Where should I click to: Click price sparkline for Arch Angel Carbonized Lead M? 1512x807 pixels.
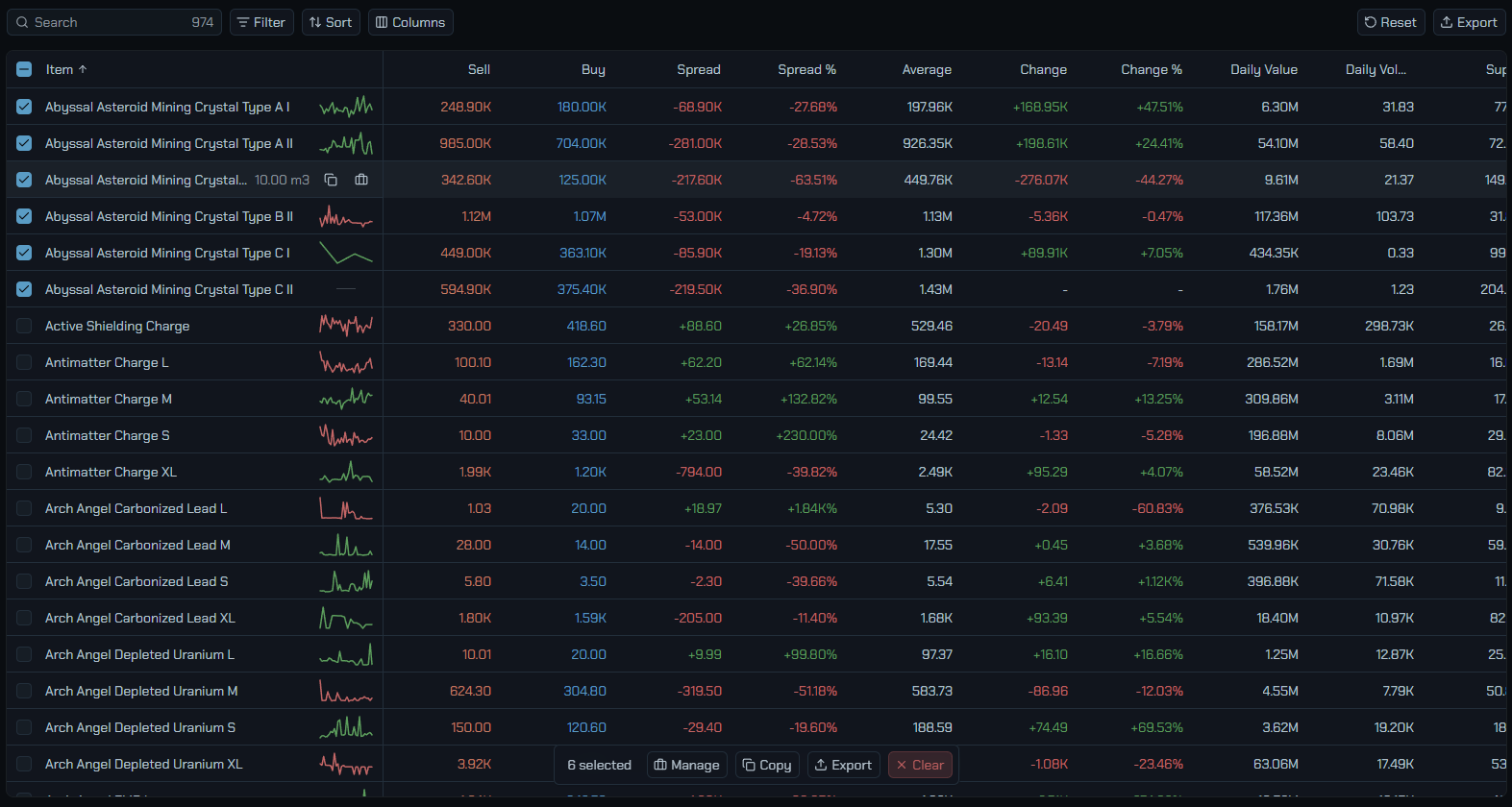click(x=346, y=545)
